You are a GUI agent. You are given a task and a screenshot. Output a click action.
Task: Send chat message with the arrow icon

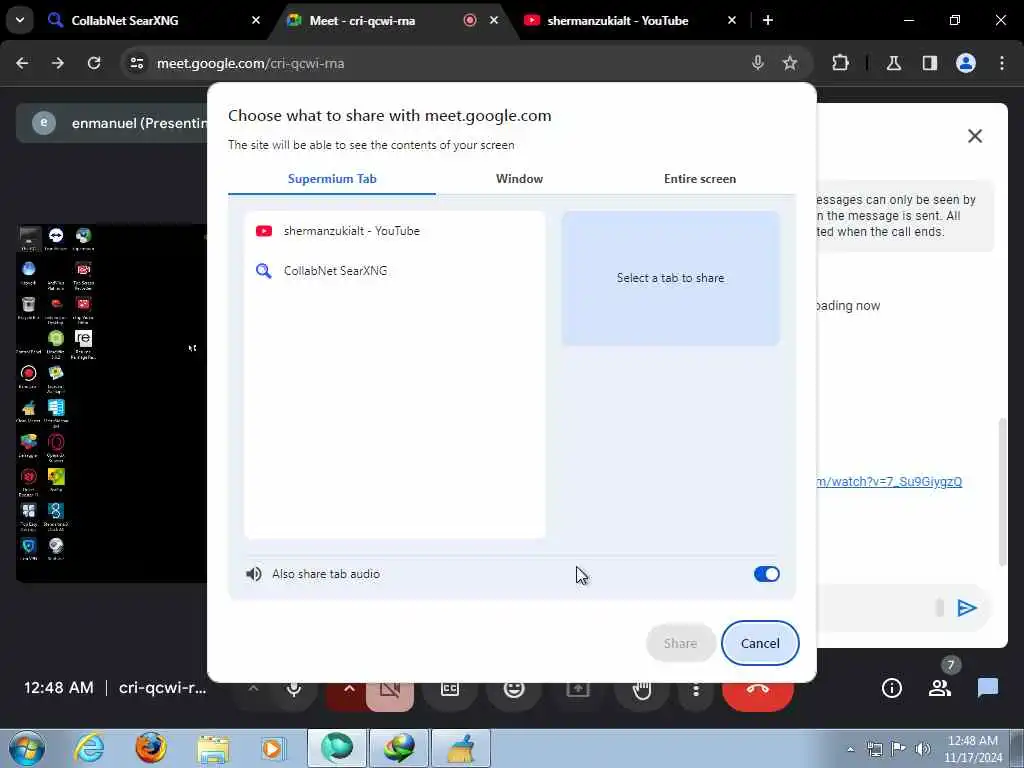tap(967, 608)
